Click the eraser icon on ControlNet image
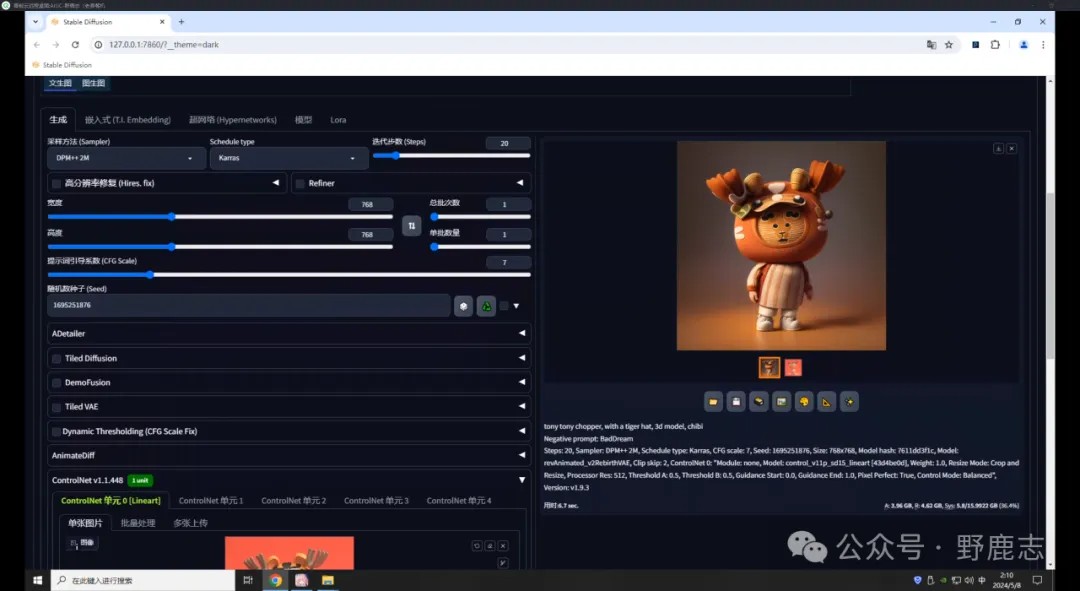Image resolution: width=1080 pixels, height=591 pixels. (x=490, y=546)
